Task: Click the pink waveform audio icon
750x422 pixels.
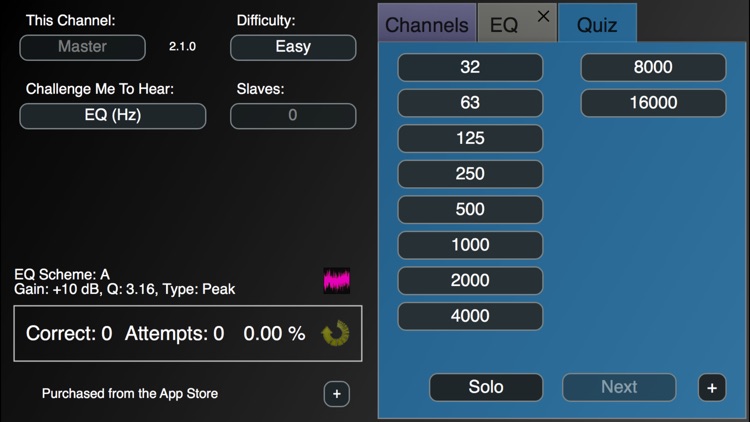Action: pos(337,280)
